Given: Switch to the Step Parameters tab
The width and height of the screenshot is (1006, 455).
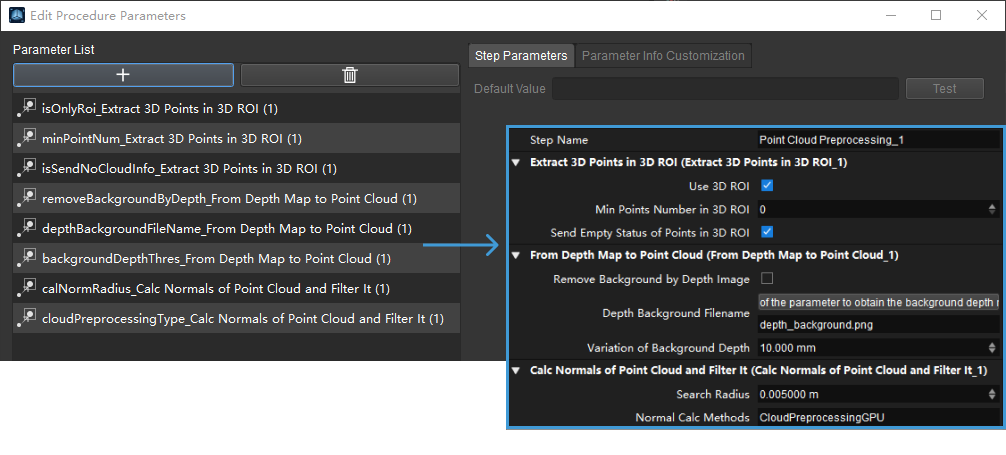Looking at the screenshot, I should (x=521, y=56).
